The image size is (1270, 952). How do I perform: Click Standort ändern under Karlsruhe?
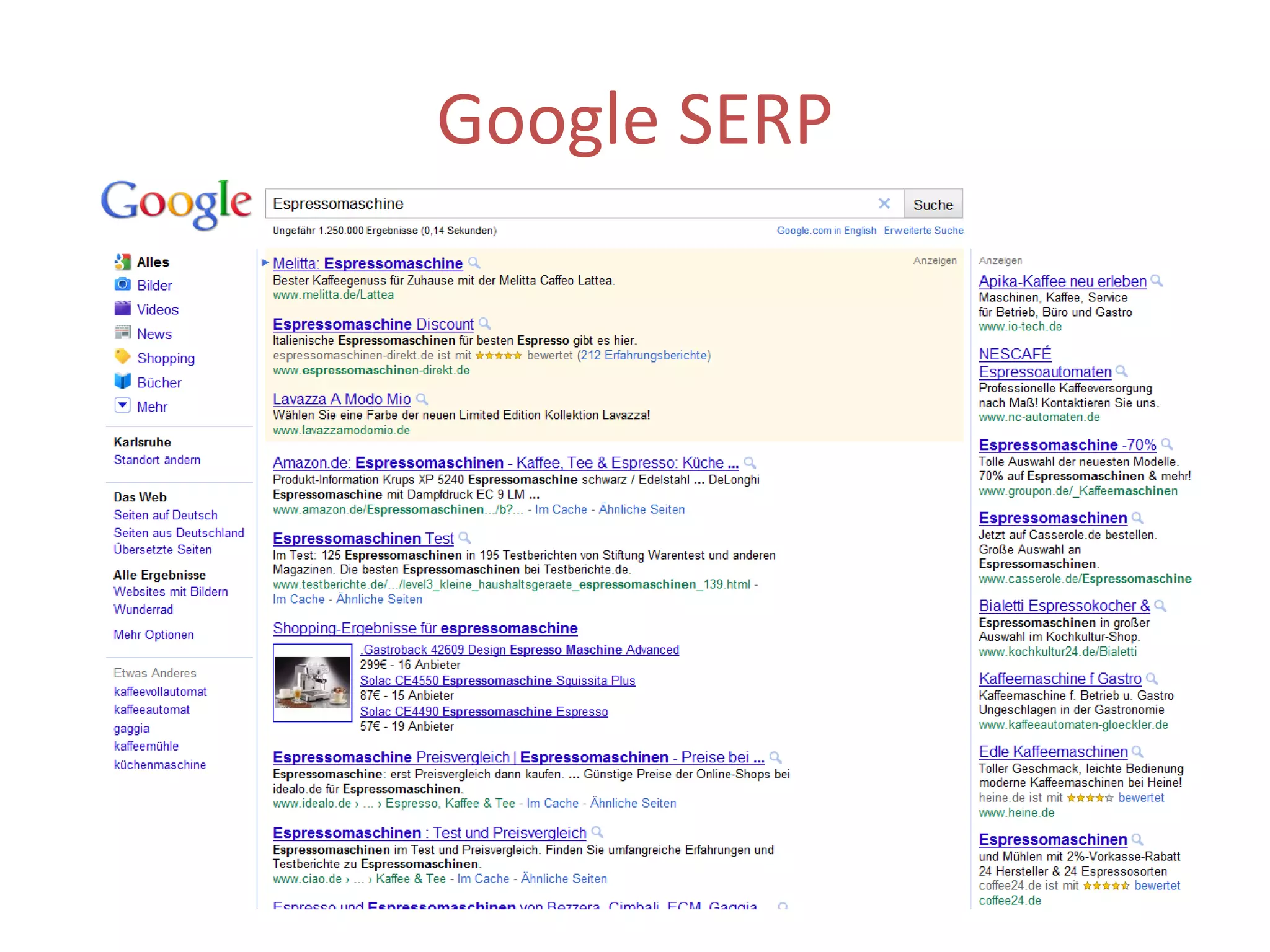157,459
